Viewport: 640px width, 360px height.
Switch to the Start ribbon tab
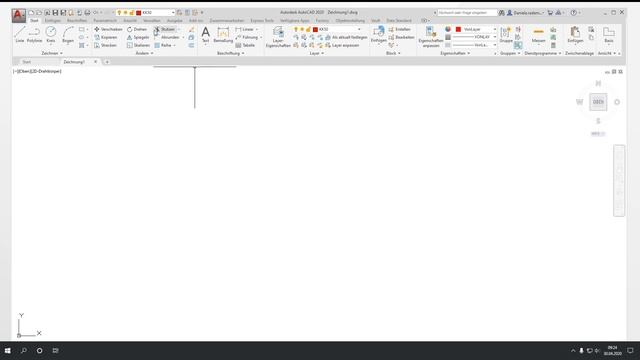click(34, 20)
